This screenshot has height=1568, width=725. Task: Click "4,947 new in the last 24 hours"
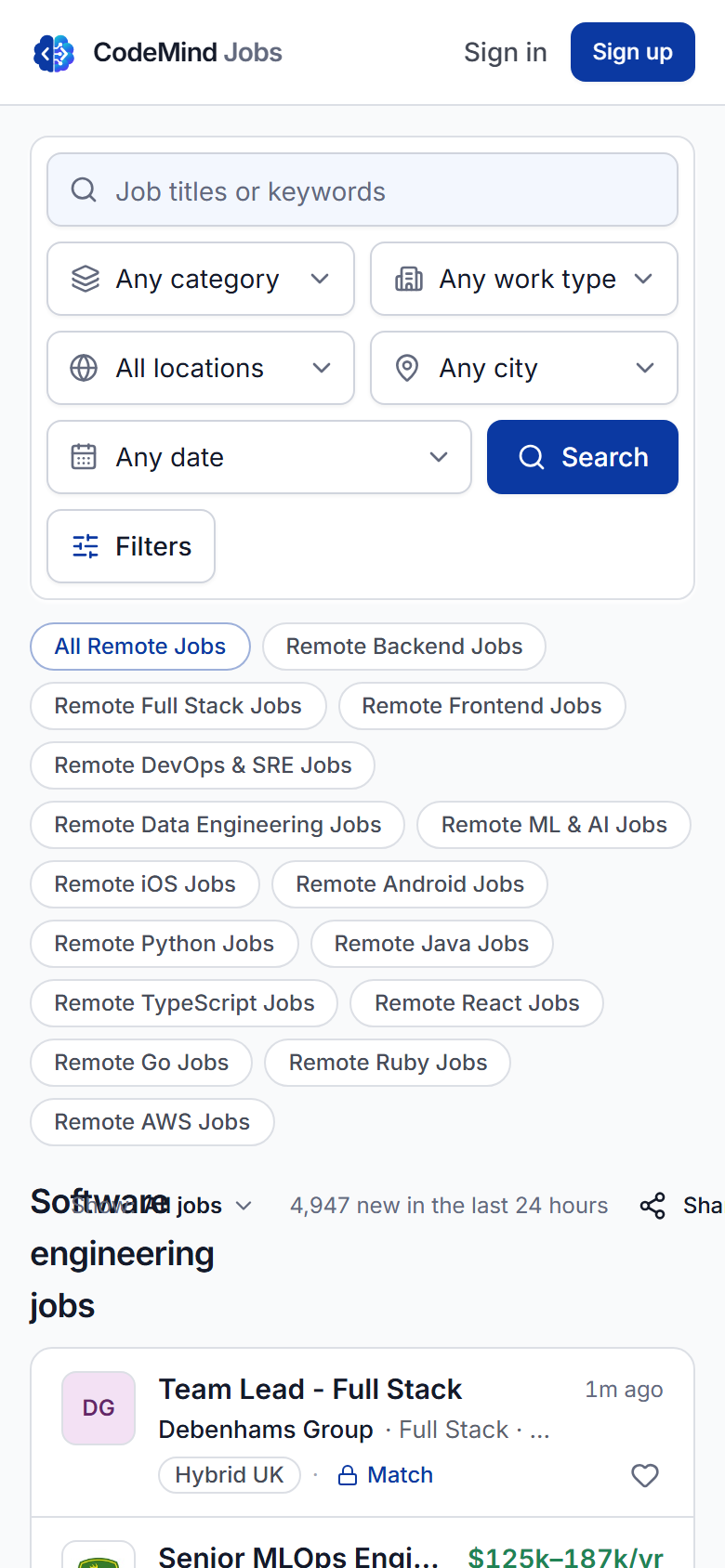pos(449,1206)
